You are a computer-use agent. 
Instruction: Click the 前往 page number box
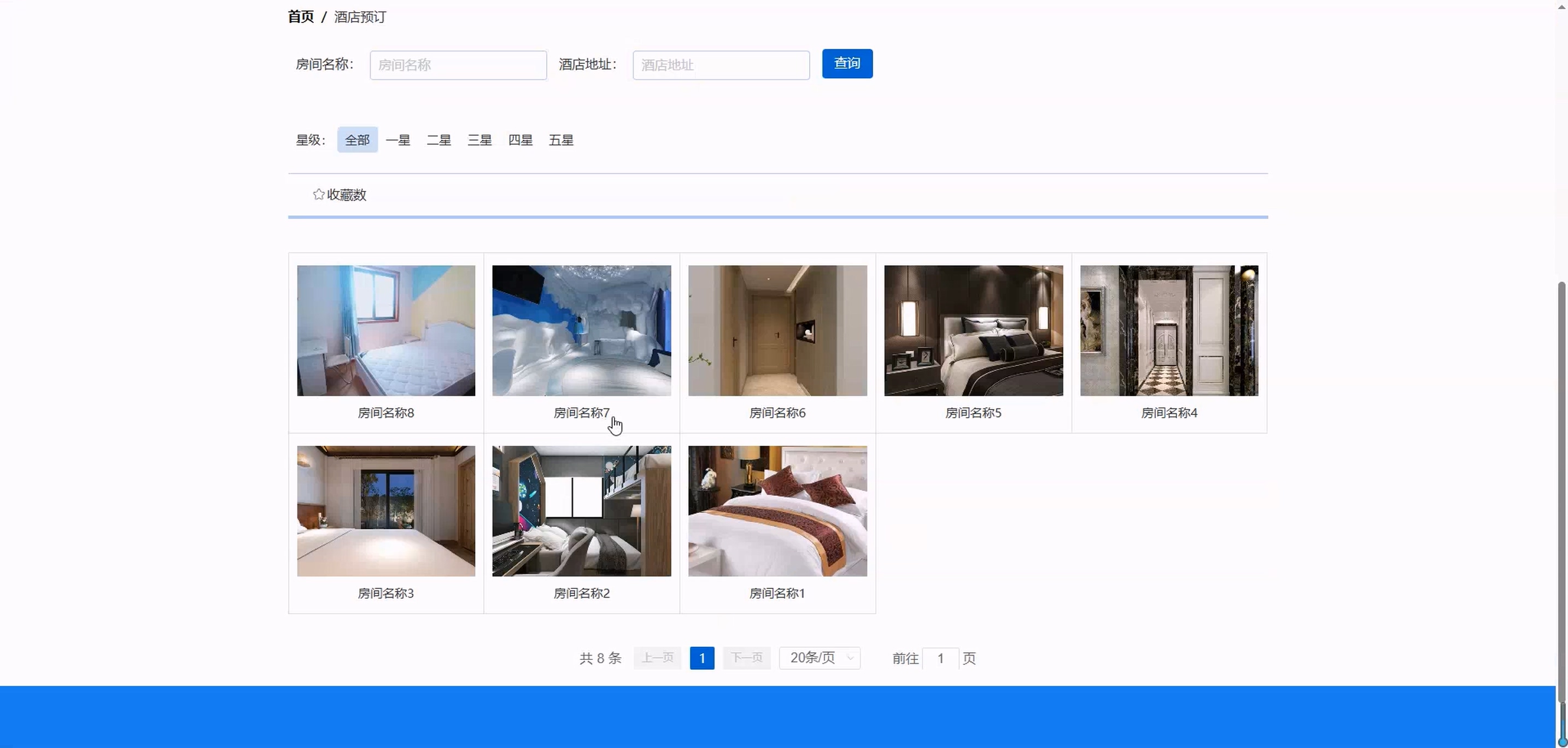coord(940,658)
